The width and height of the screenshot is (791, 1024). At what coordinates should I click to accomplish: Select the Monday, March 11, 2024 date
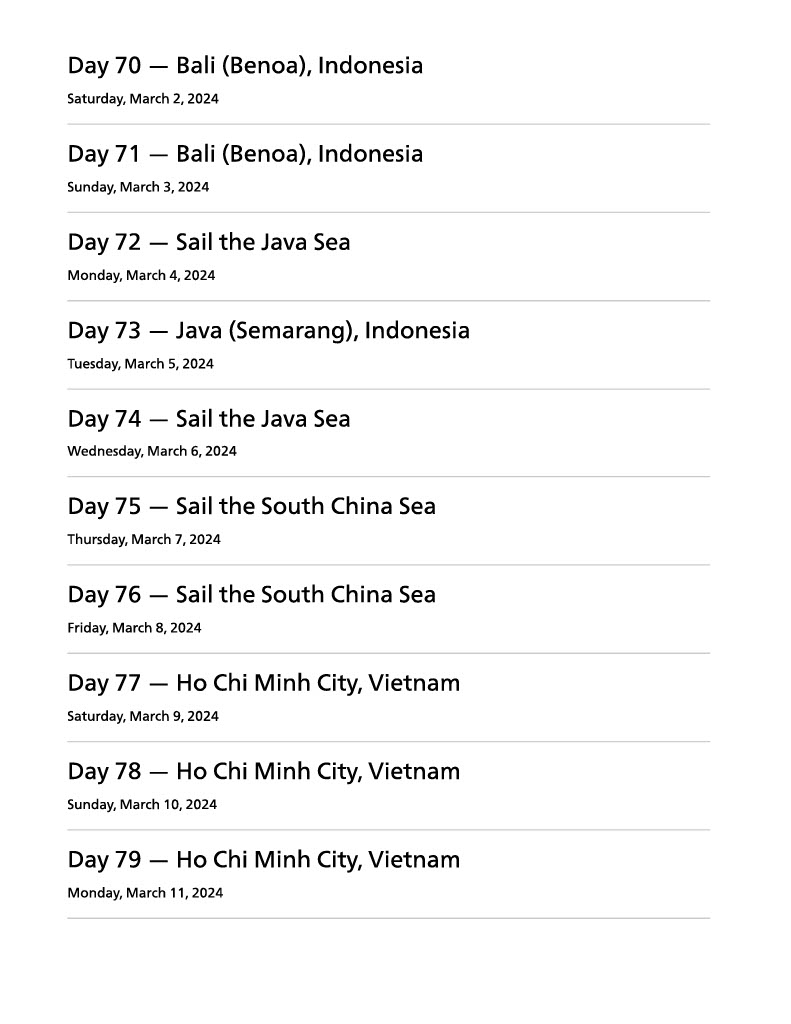[145, 893]
